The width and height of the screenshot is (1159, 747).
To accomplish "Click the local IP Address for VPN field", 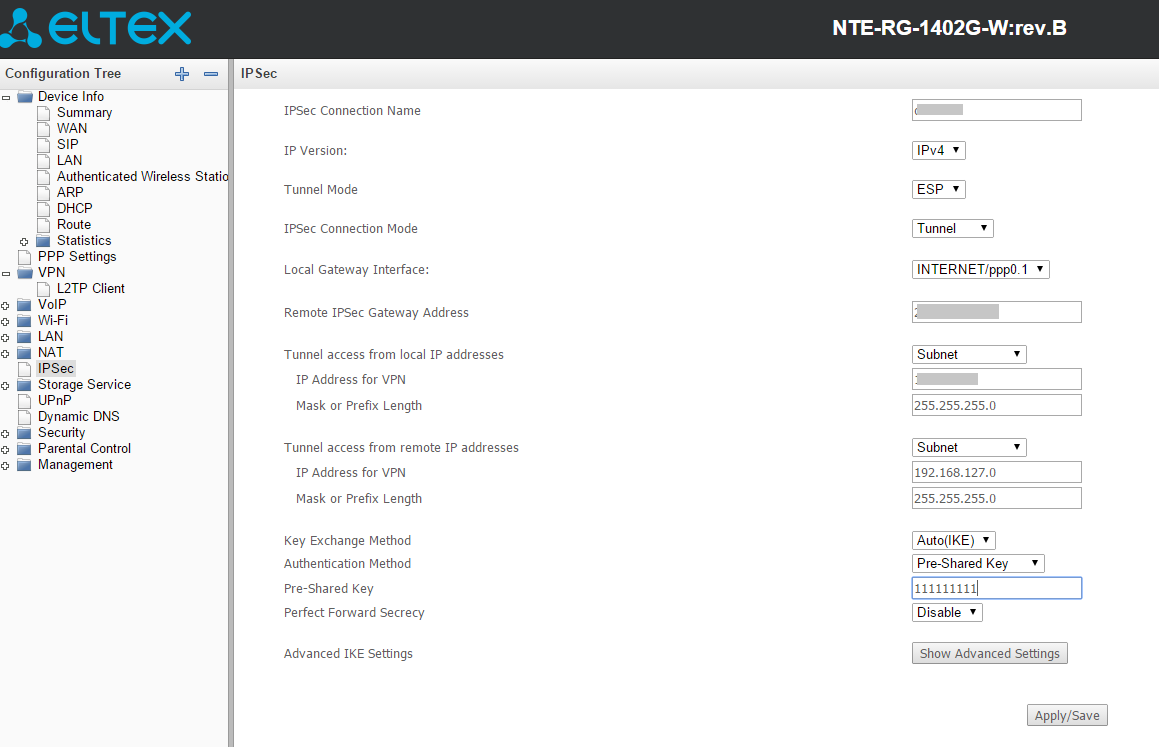I will (996, 379).
